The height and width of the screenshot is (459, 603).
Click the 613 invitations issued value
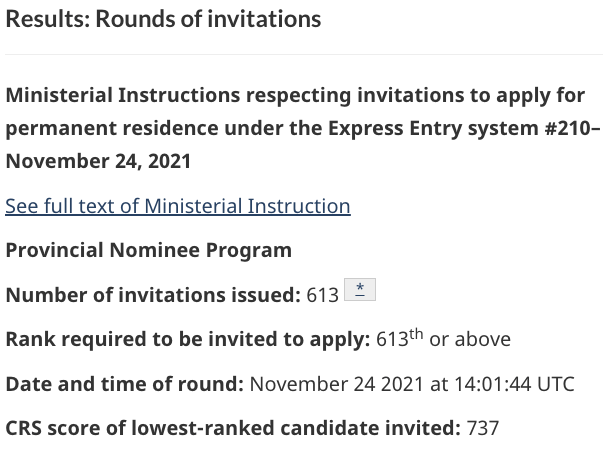pos(323,295)
